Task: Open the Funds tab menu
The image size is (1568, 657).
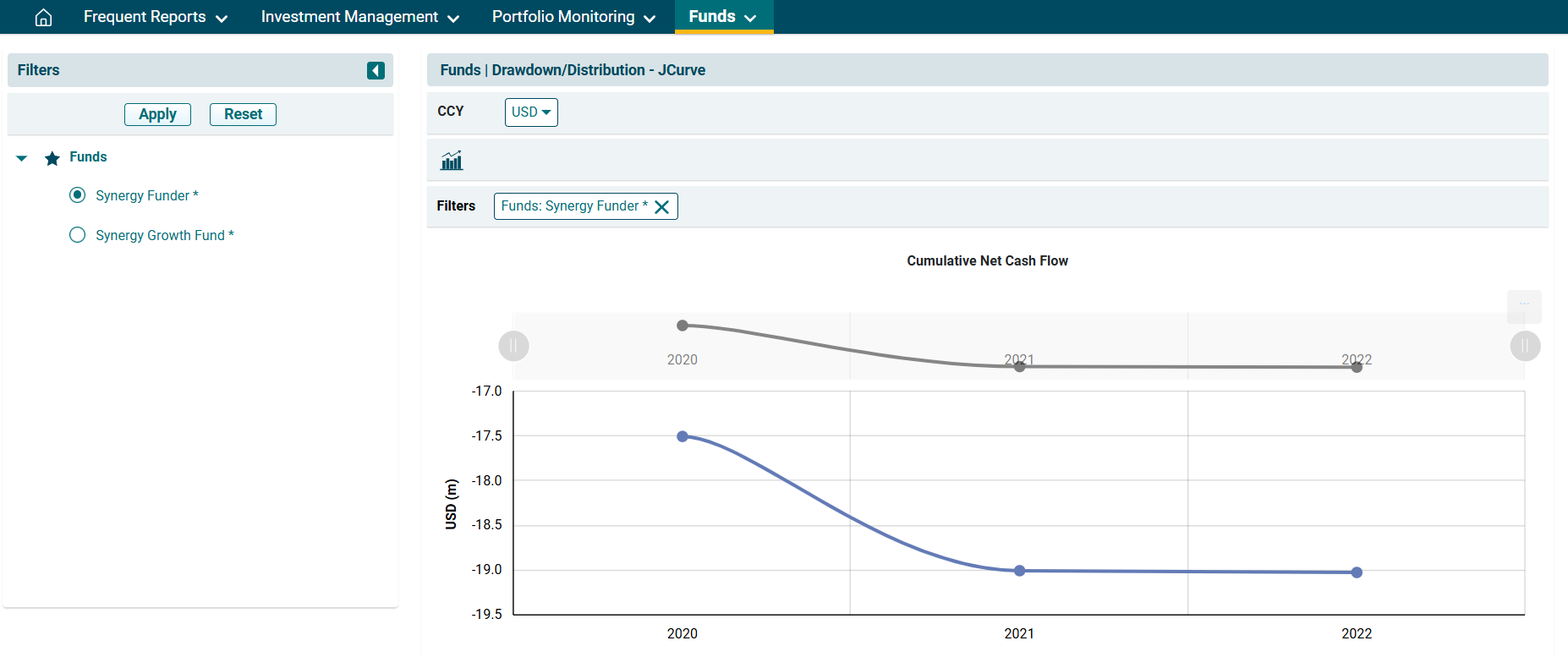Action: [723, 17]
